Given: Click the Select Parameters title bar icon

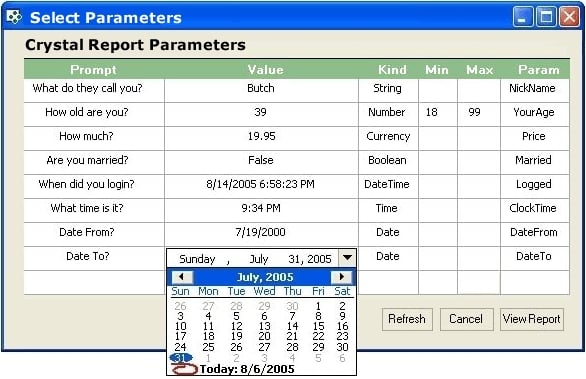Looking at the screenshot, I should pos(14,17).
